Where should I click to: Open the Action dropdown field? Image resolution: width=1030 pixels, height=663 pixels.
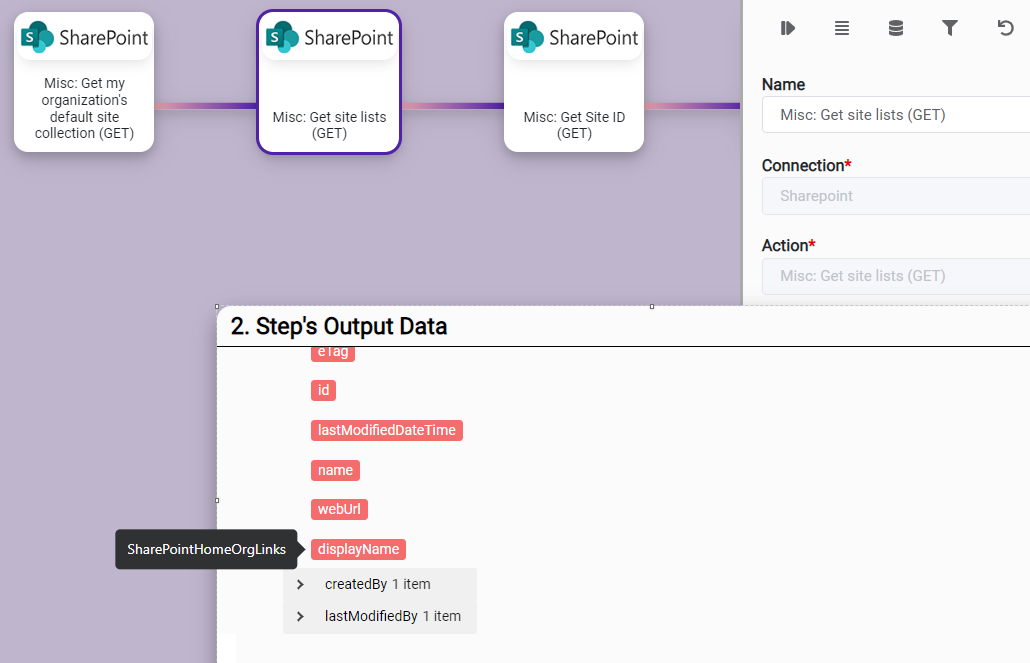coord(895,276)
